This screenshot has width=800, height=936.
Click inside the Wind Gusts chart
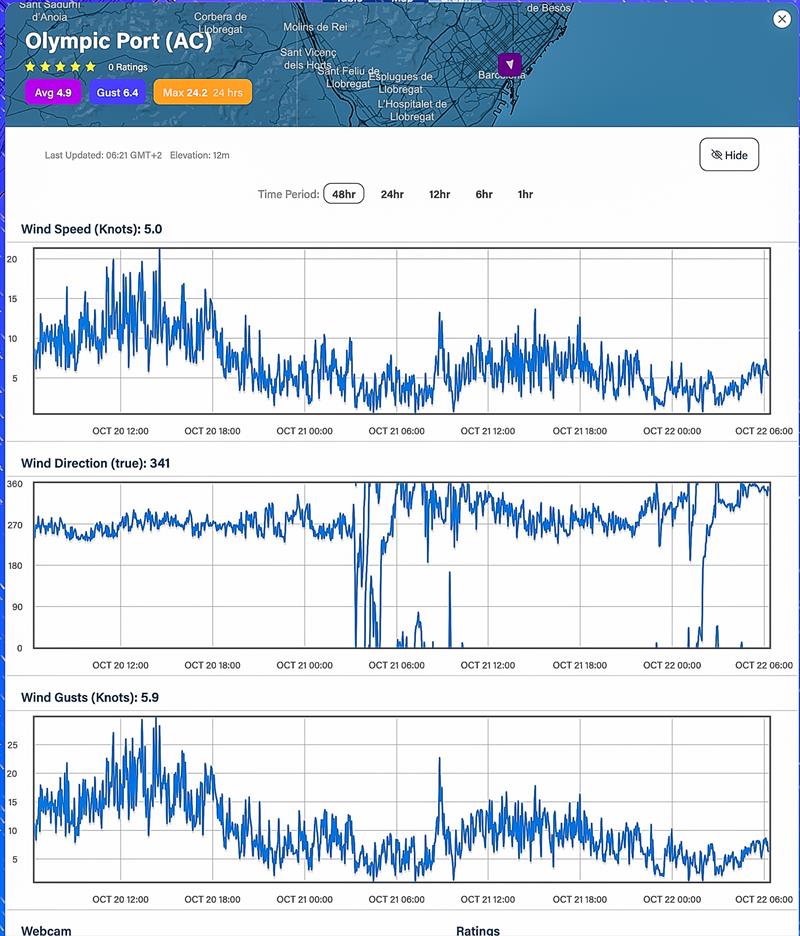(402, 799)
